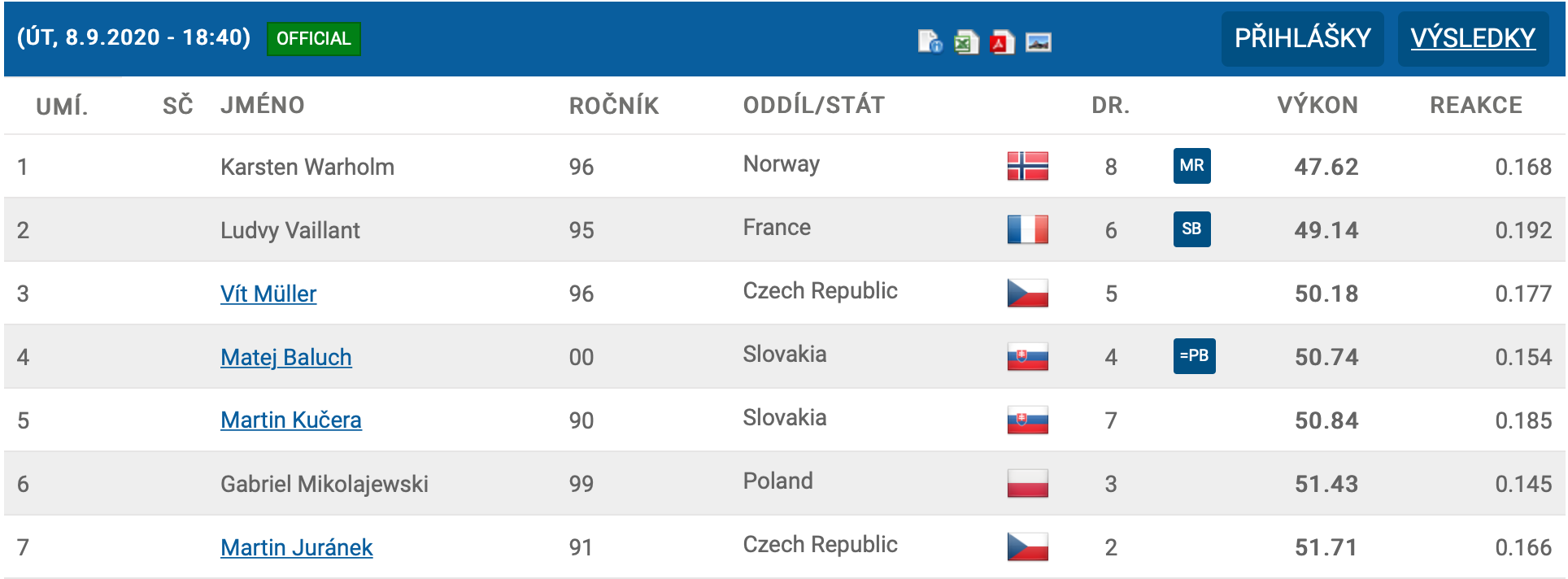Screen dimensions: 1568x579
Task: Open Martin Juránek's profile link
Action: tap(297, 547)
